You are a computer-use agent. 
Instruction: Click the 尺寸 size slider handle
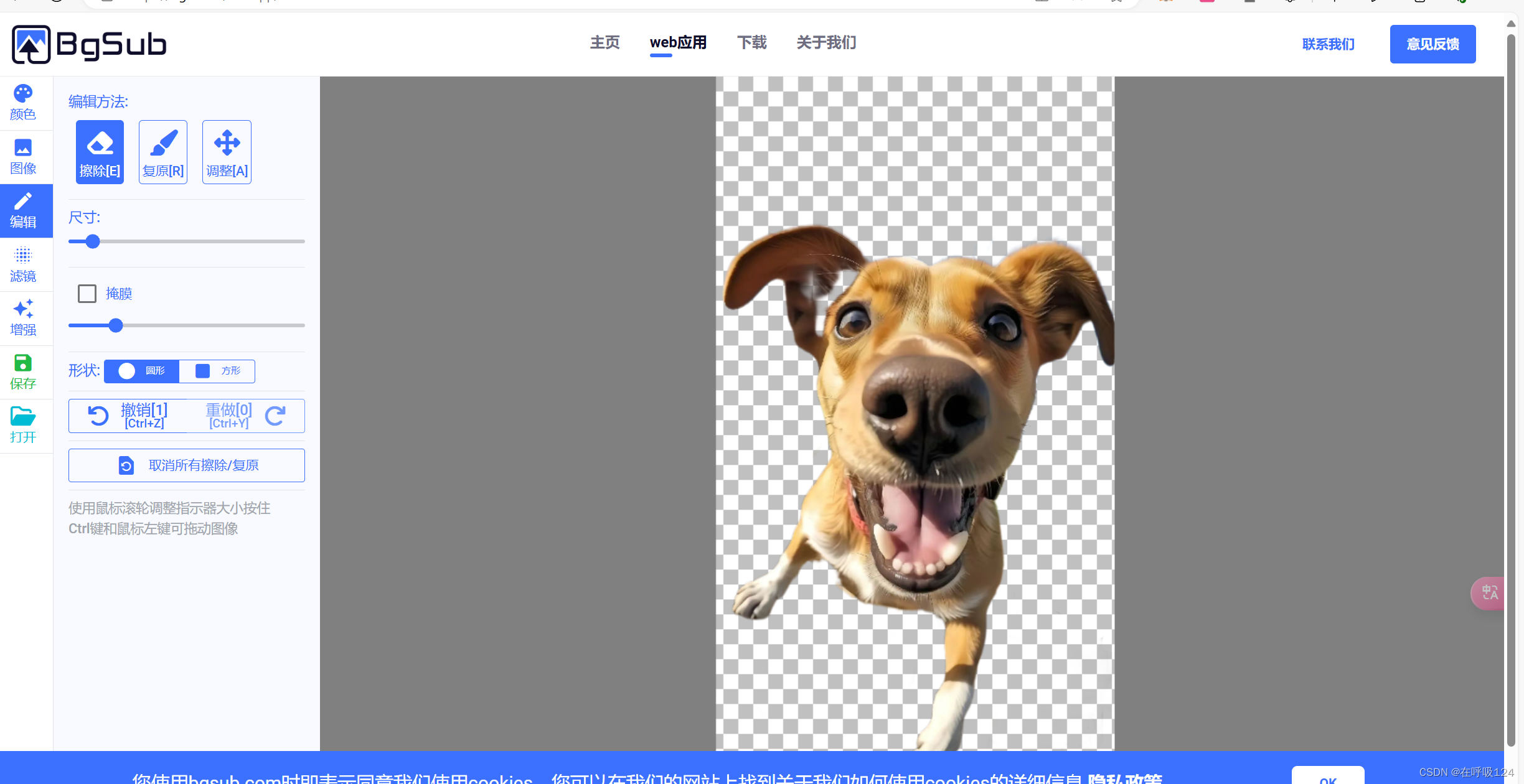[x=93, y=241]
